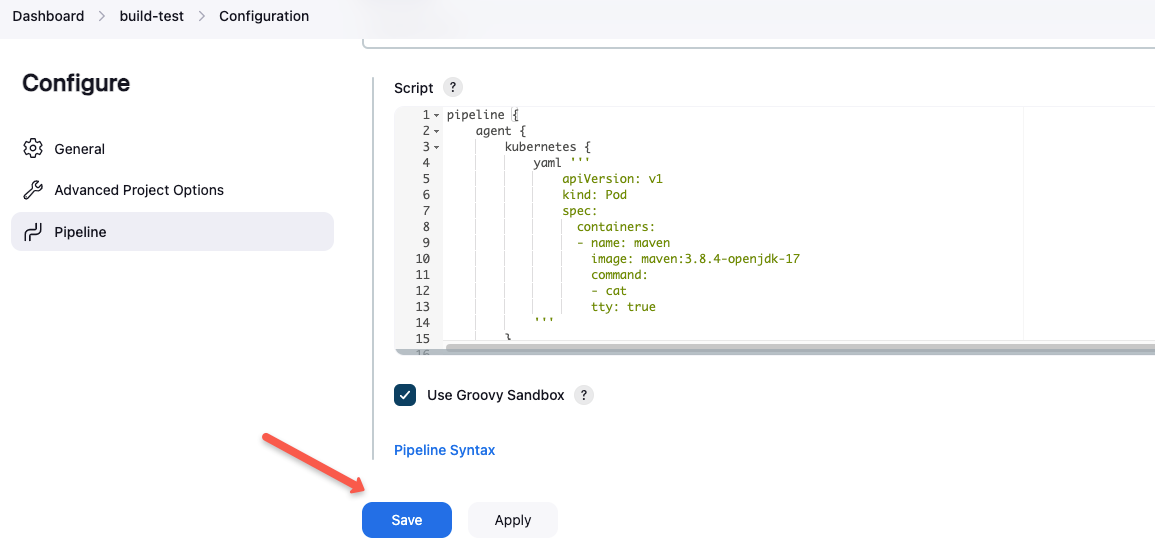Open the build-test breadcrumb link
Image resolution: width=1155 pixels, height=552 pixels.
tap(151, 16)
